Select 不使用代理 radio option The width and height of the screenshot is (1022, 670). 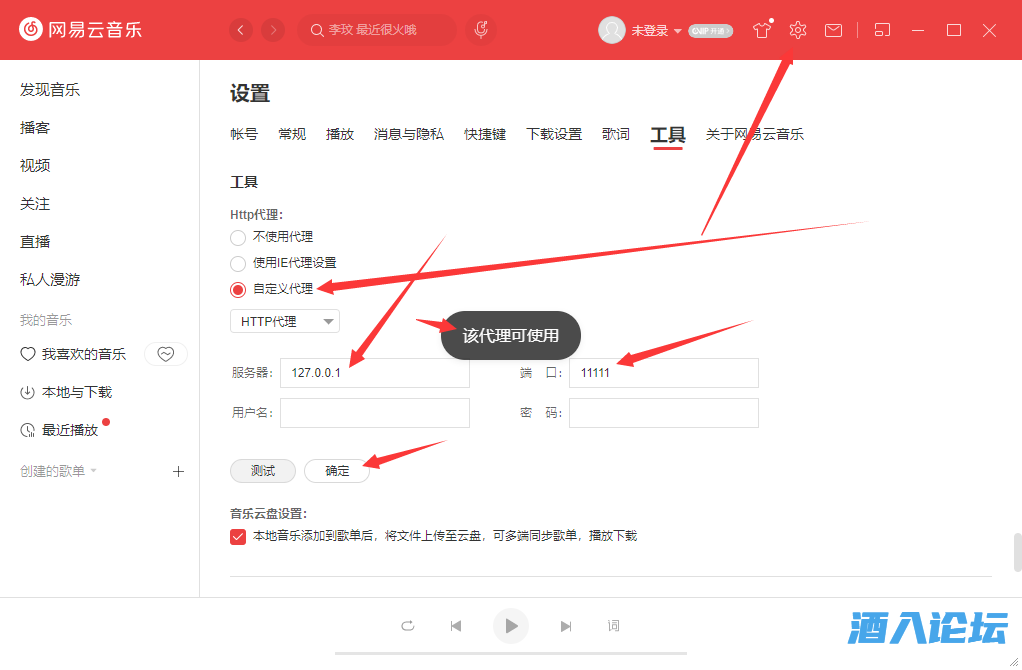point(238,237)
